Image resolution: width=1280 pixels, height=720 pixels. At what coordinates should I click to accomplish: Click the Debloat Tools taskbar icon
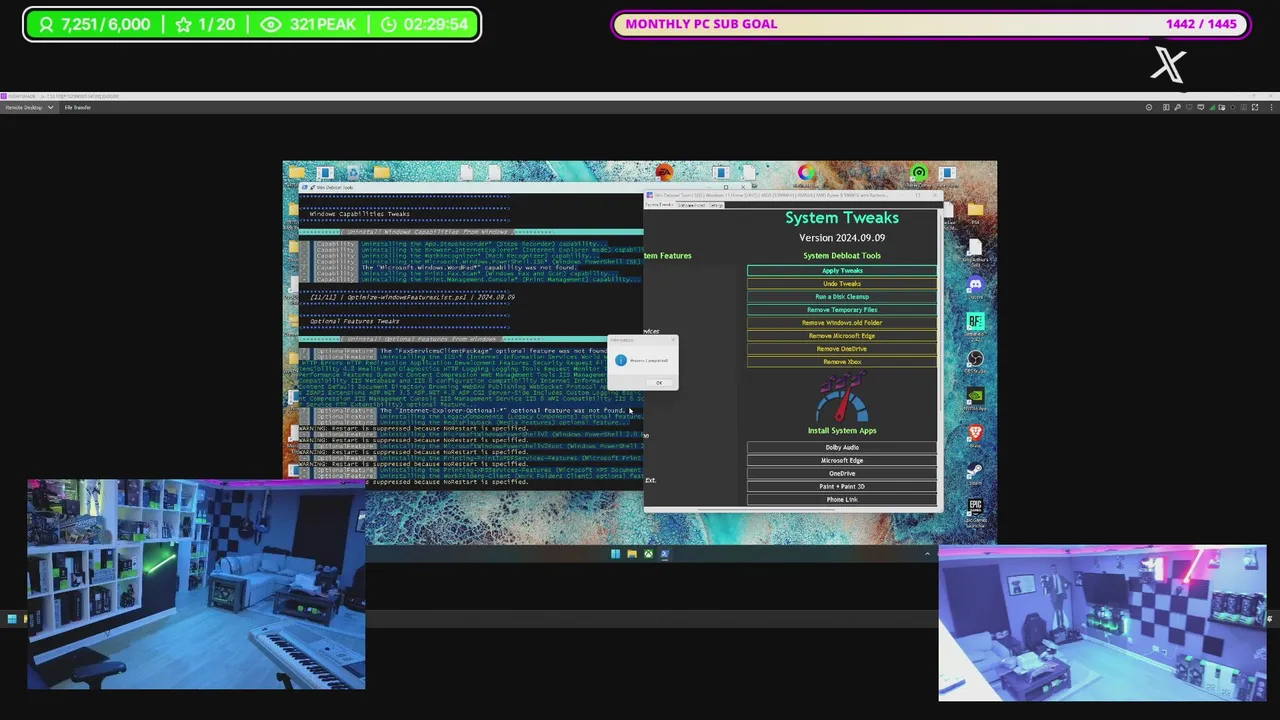tap(664, 554)
